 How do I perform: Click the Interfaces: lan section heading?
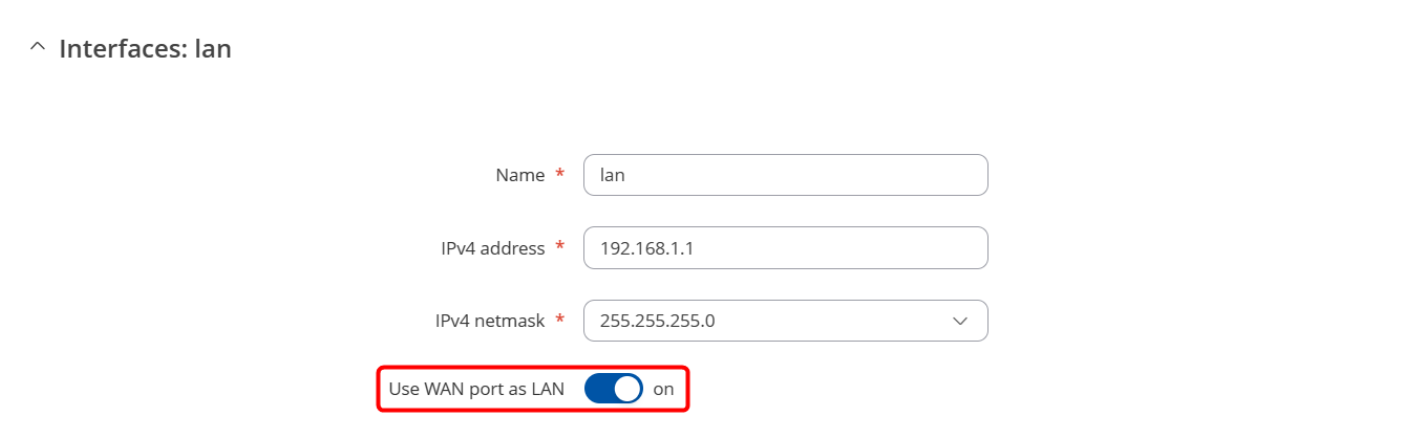pyautogui.click(x=145, y=48)
